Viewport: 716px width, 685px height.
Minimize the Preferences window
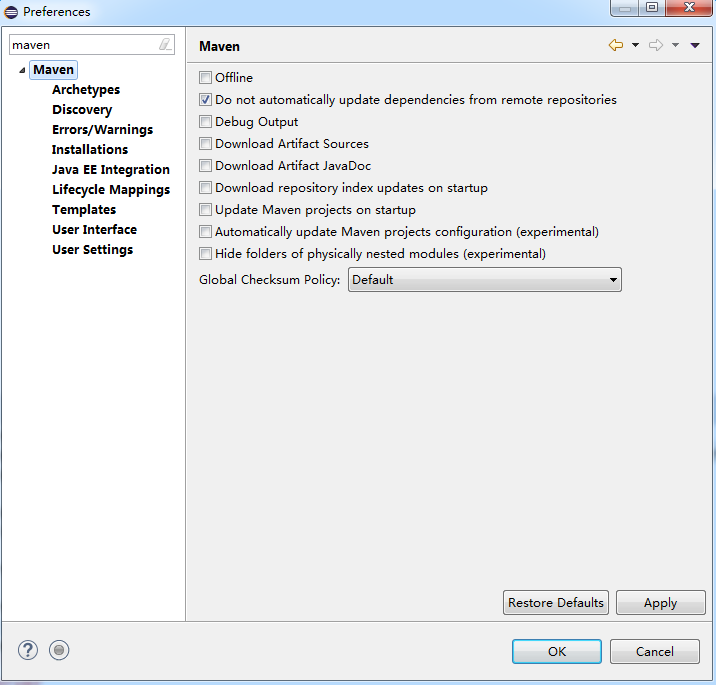click(x=625, y=8)
